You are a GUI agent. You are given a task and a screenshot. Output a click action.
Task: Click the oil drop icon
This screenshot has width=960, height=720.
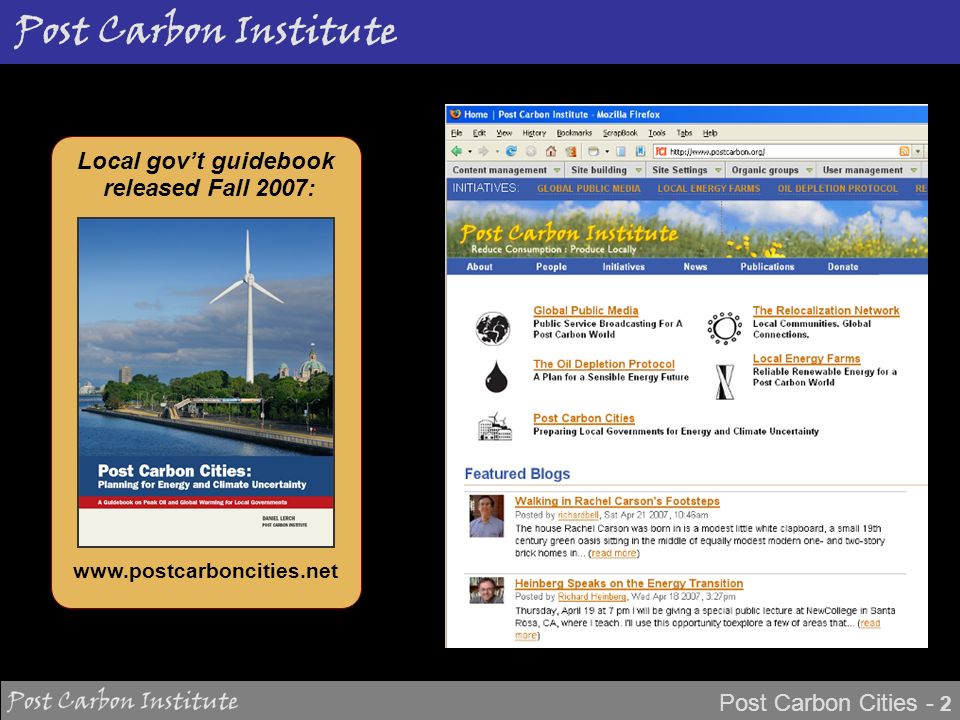pyautogui.click(x=496, y=376)
